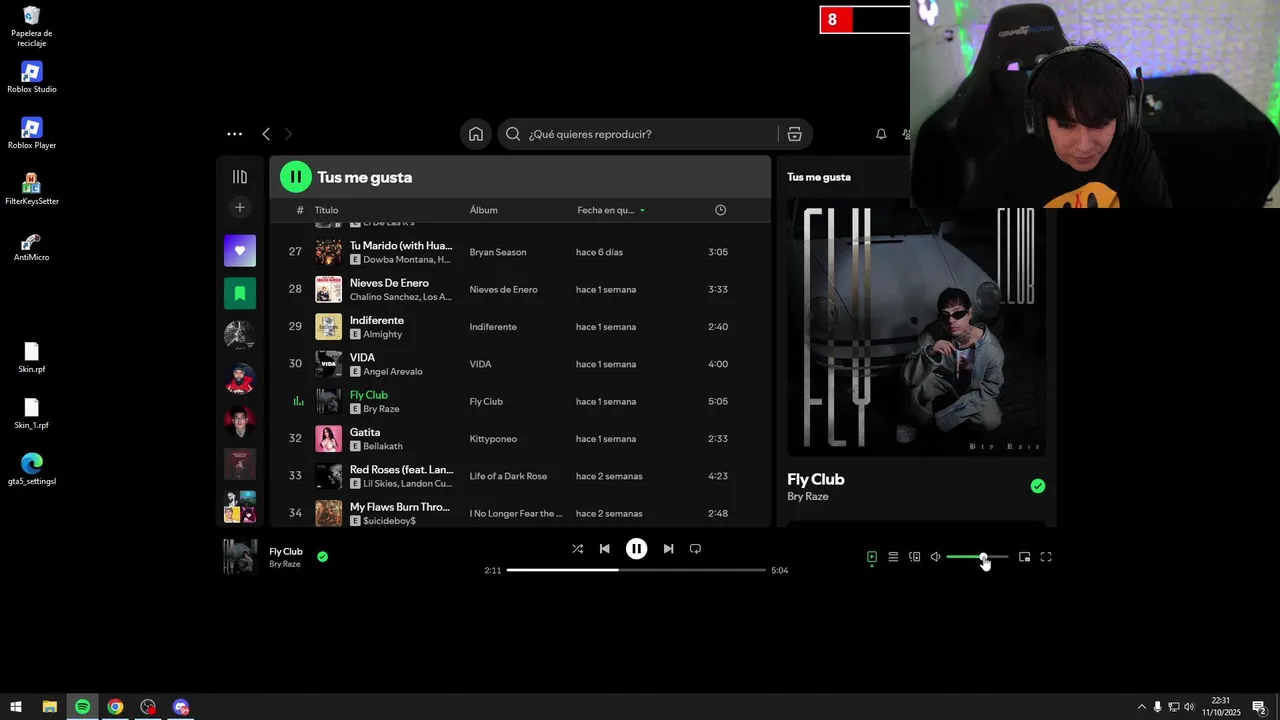Open the Browse icon in search bar
This screenshot has width=1280, height=720.
pyautogui.click(x=795, y=134)
